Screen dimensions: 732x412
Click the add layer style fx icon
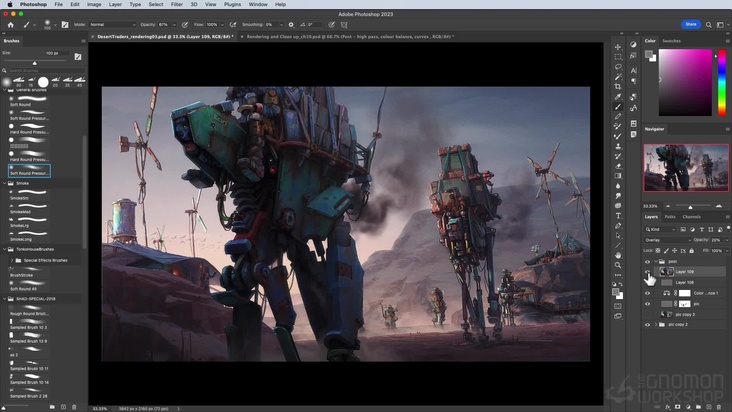coord(667,407)
